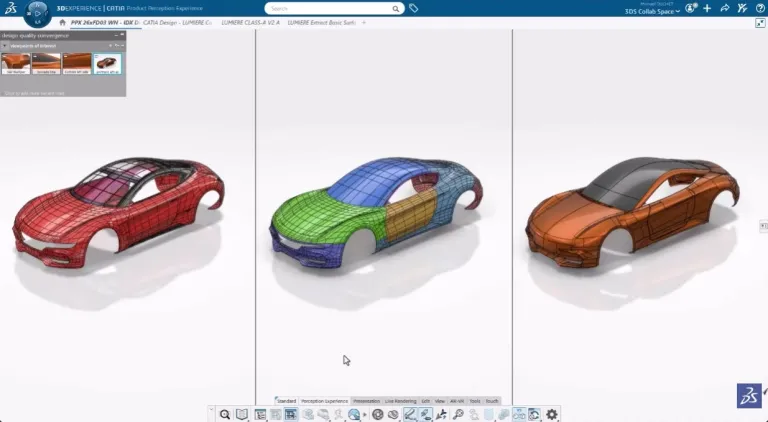This screenshot has width=768, height=422.
Task: Go to the home icon in tab bar
Action: pyautogui.click(x=62, y=23)
